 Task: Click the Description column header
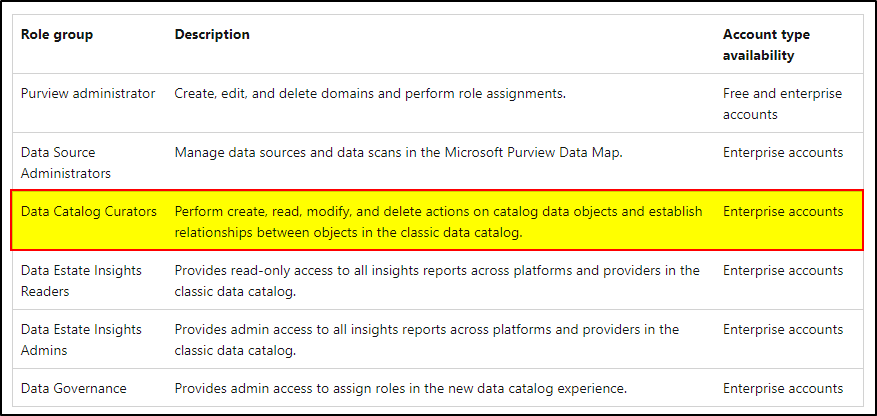pyautogui.click(x=212, y=35)
